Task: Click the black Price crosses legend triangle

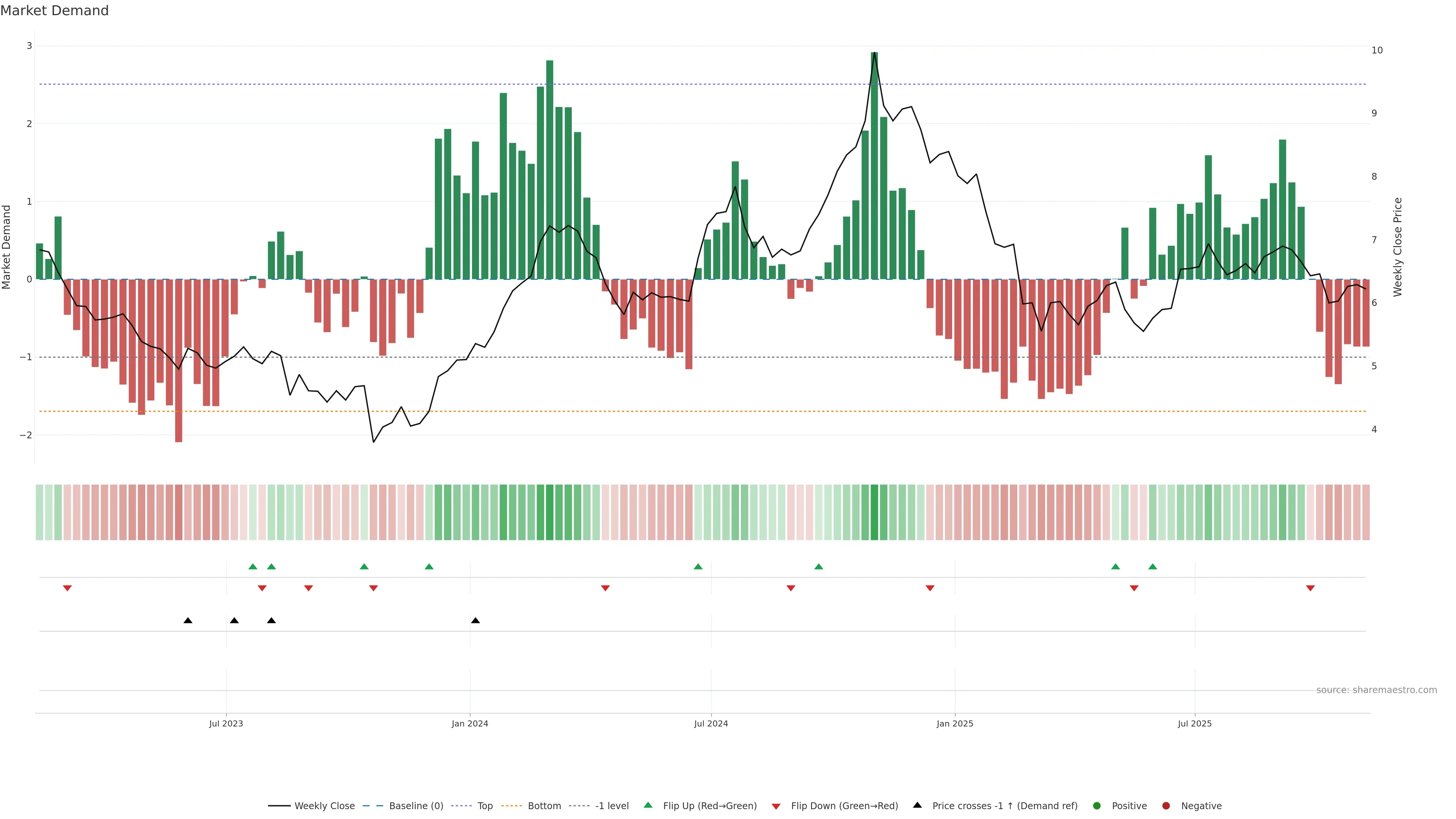Action: pos(917,805)
